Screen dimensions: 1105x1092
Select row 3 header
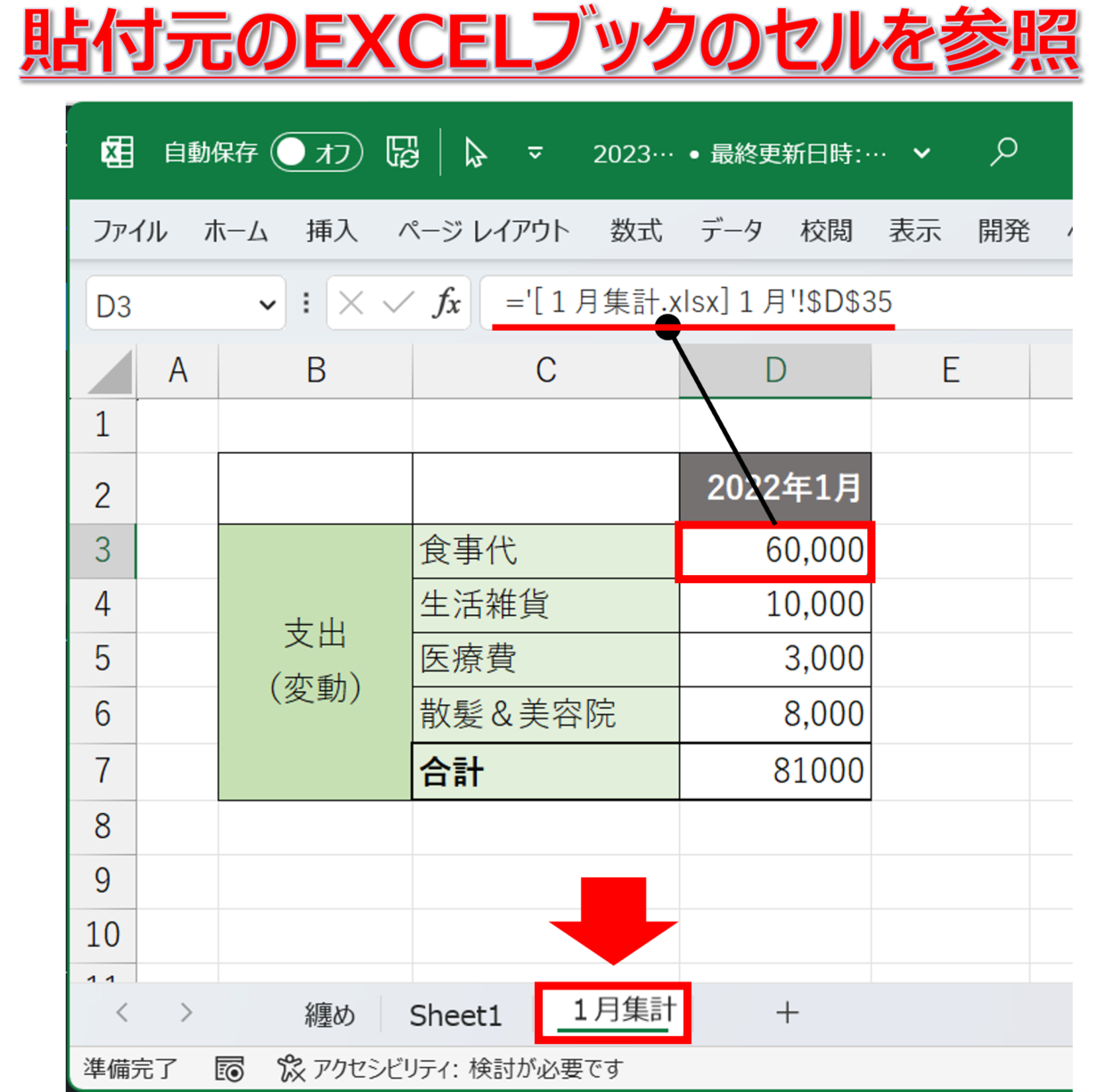pos(102,550)
